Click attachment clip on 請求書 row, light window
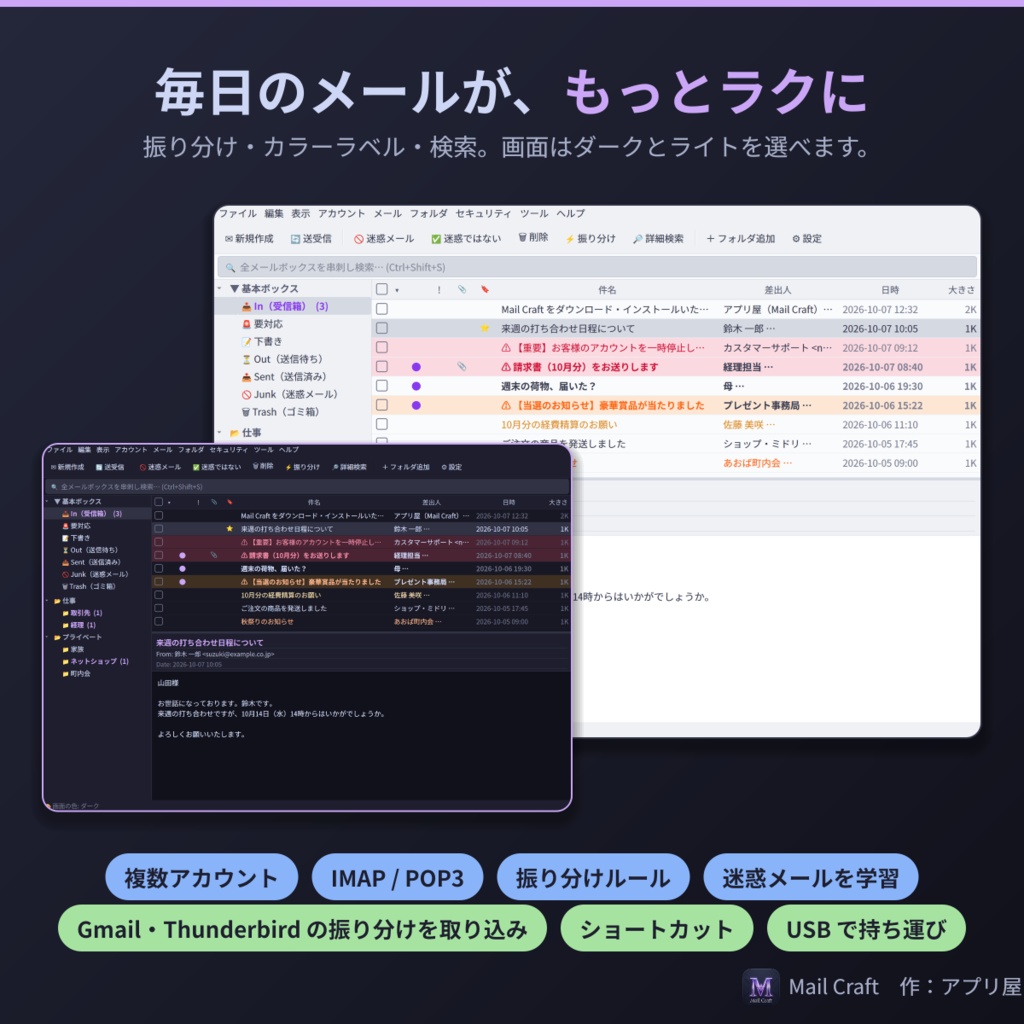Screen dimensions: 1024x1024 click(462, 366)
